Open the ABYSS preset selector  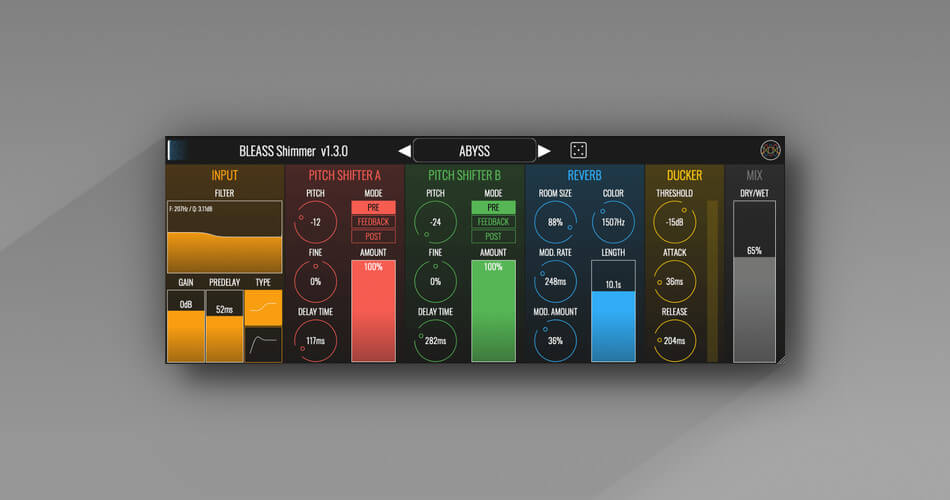pos(474,151)
